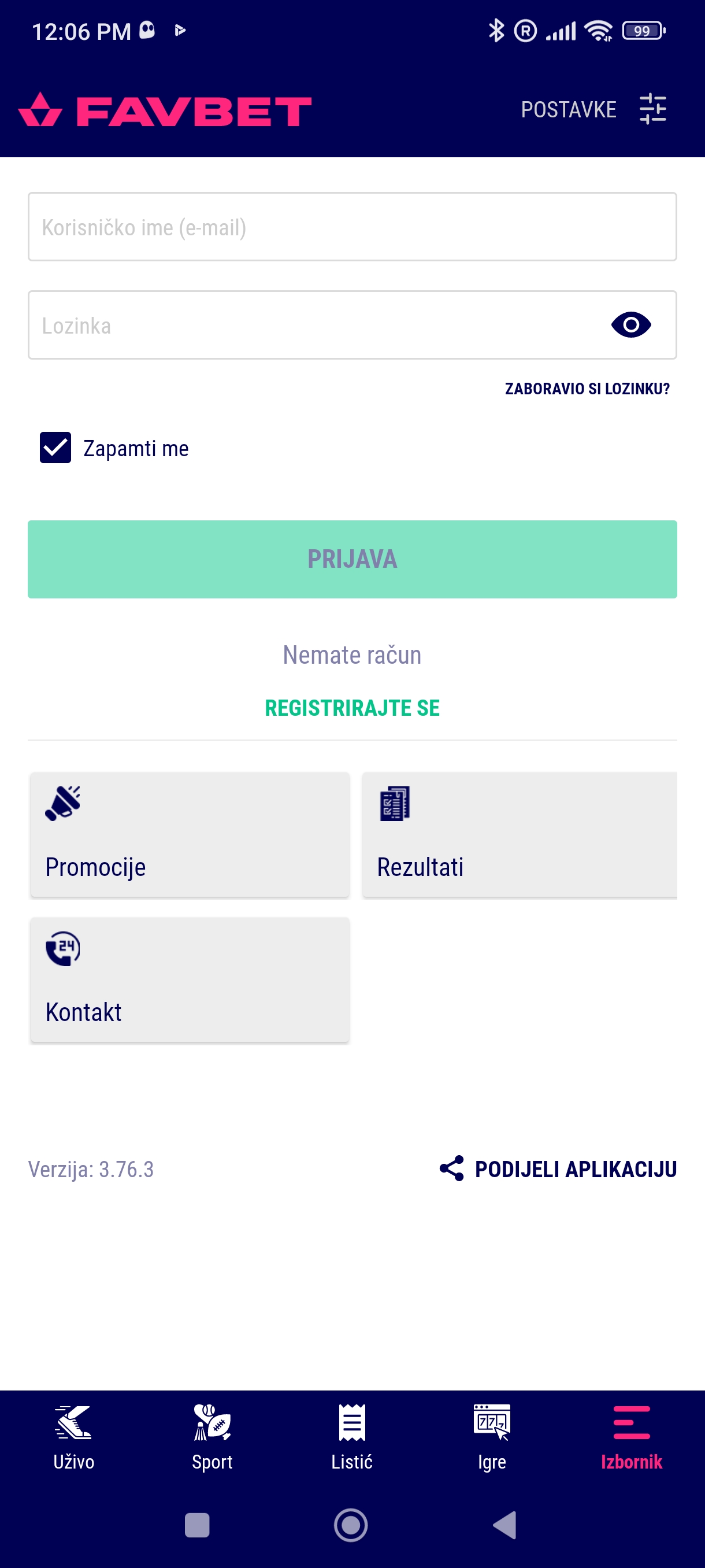Viewport: 705px width, 1568px height.
Task: Tap the megaphone Promocije icon
Action: [62, 803]
